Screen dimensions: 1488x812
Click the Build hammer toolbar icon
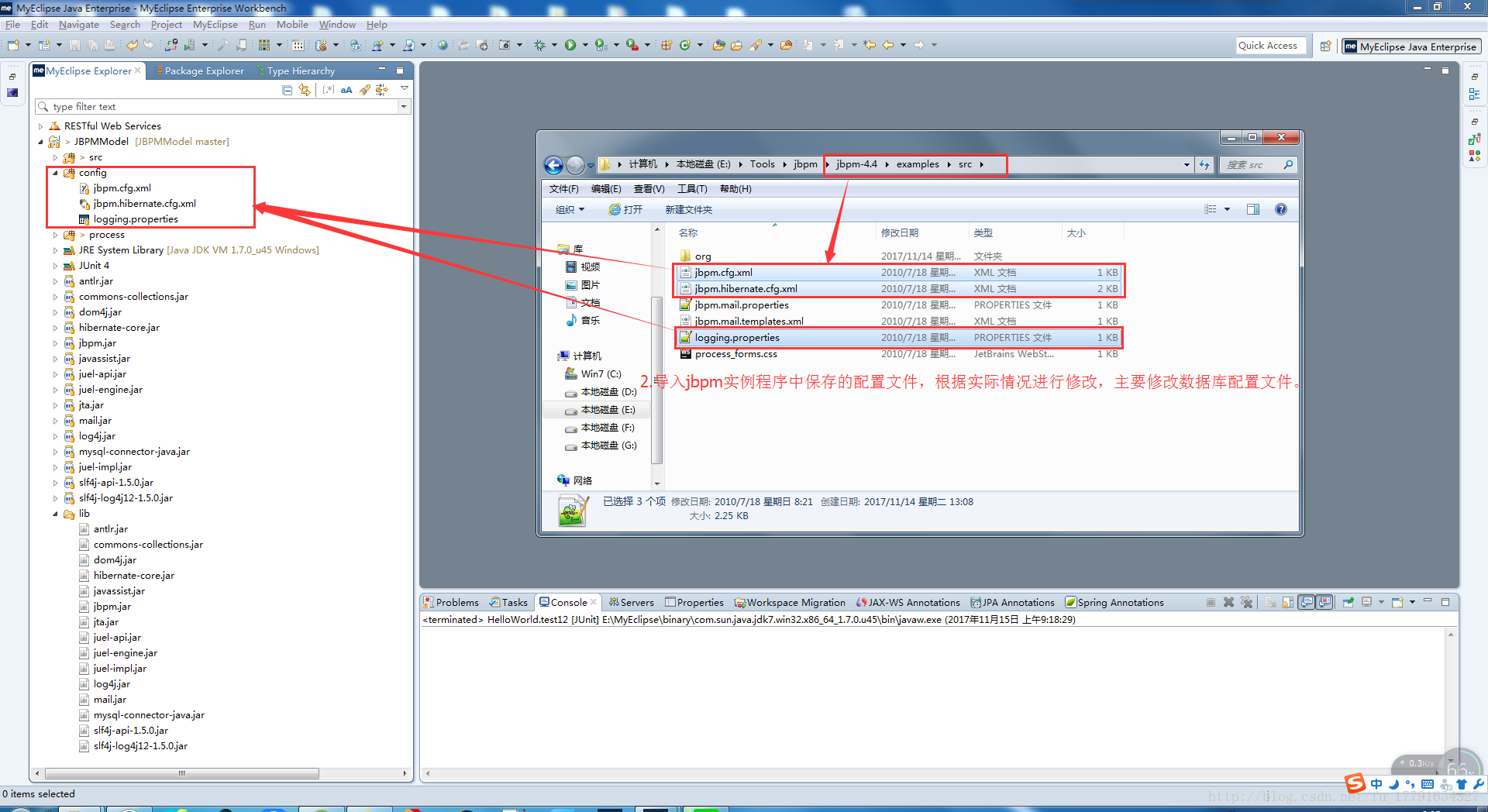[223, 46]
